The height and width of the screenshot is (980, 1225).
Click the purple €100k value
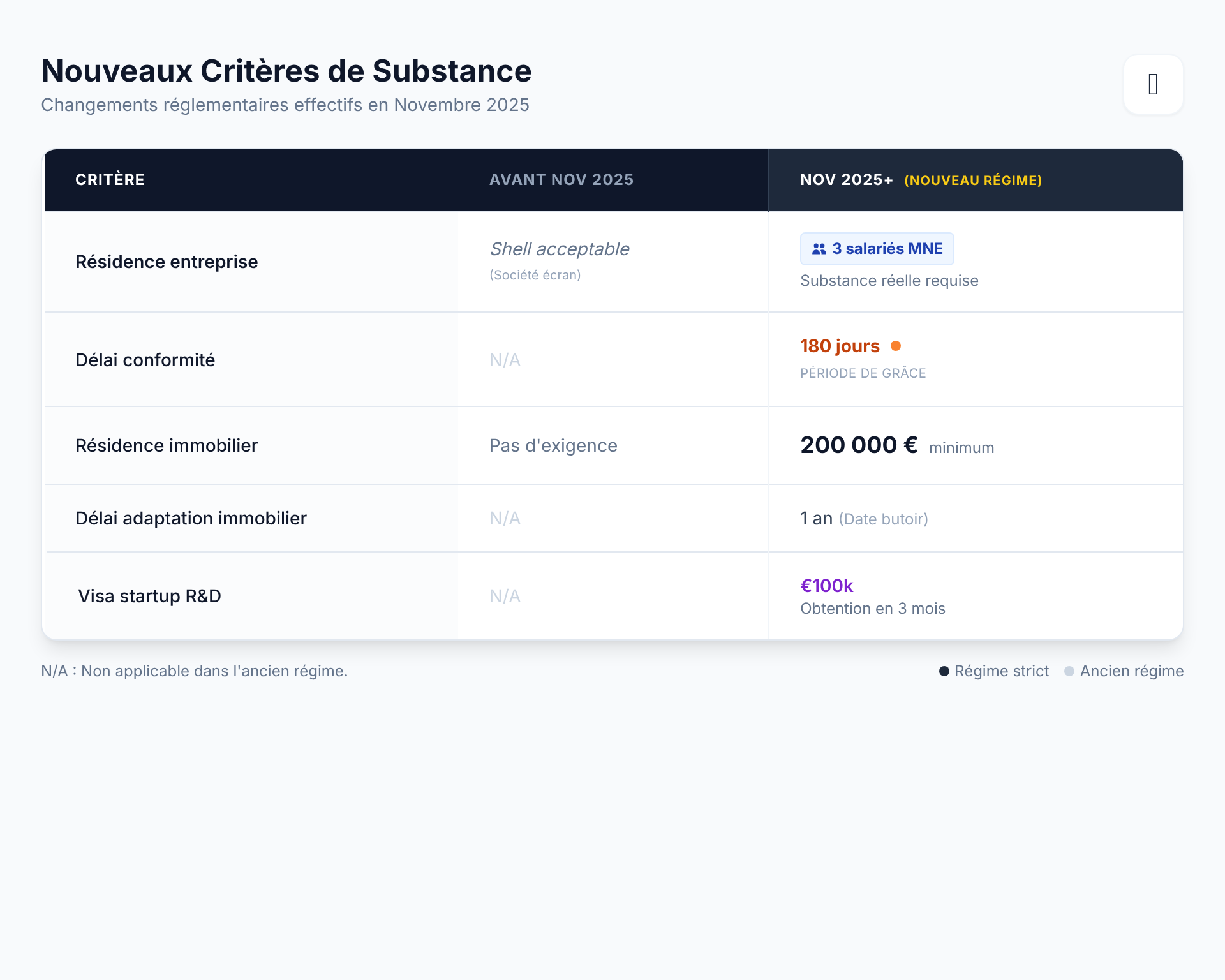click(826, 586)
